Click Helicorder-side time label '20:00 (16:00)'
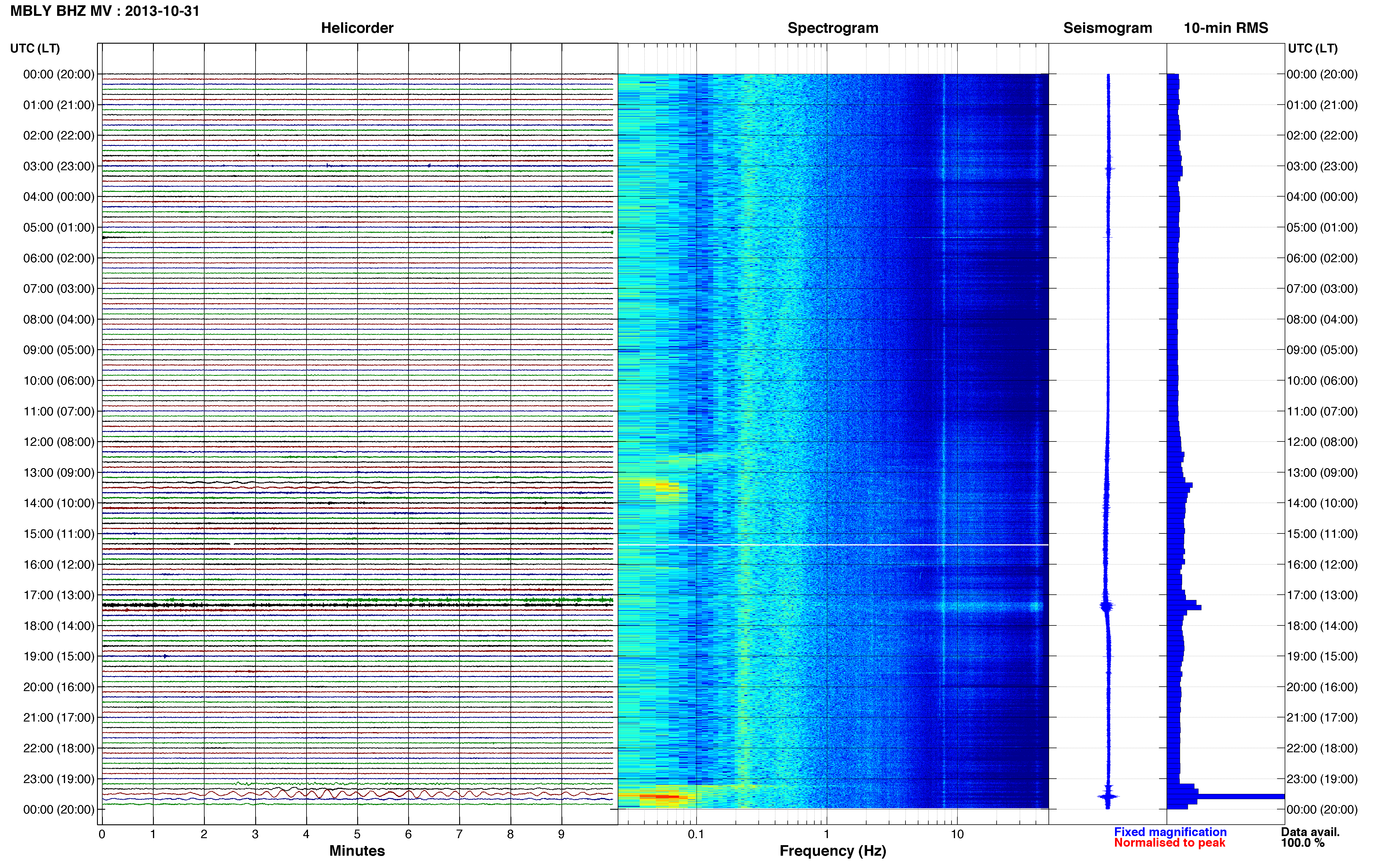This screenshot has height=868, width=1389. point(59,687)
